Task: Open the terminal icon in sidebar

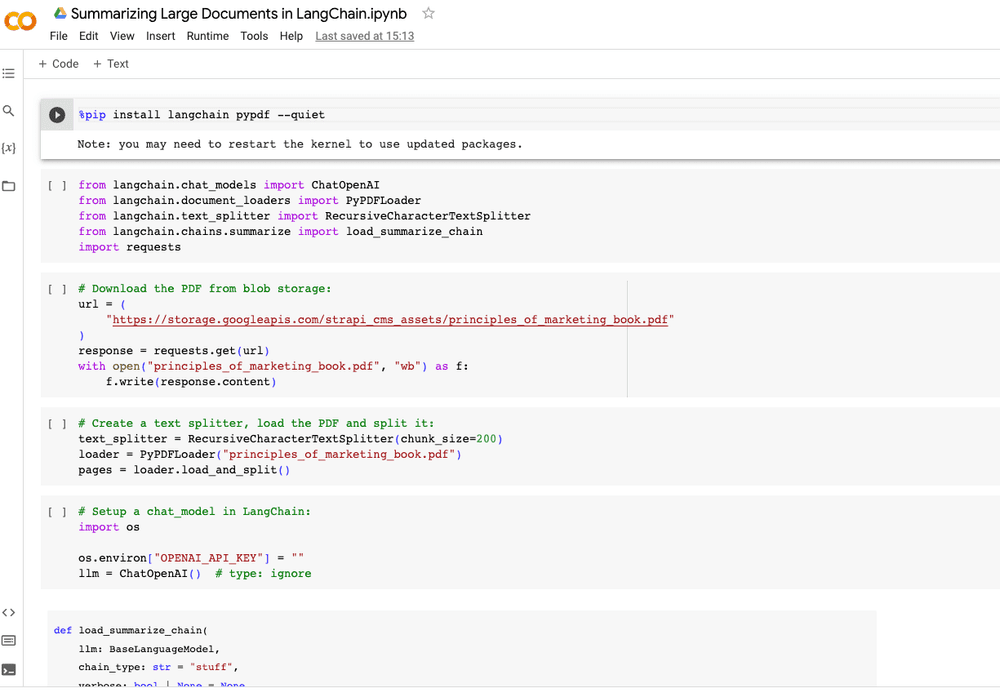Action: (x=8, y=670)
